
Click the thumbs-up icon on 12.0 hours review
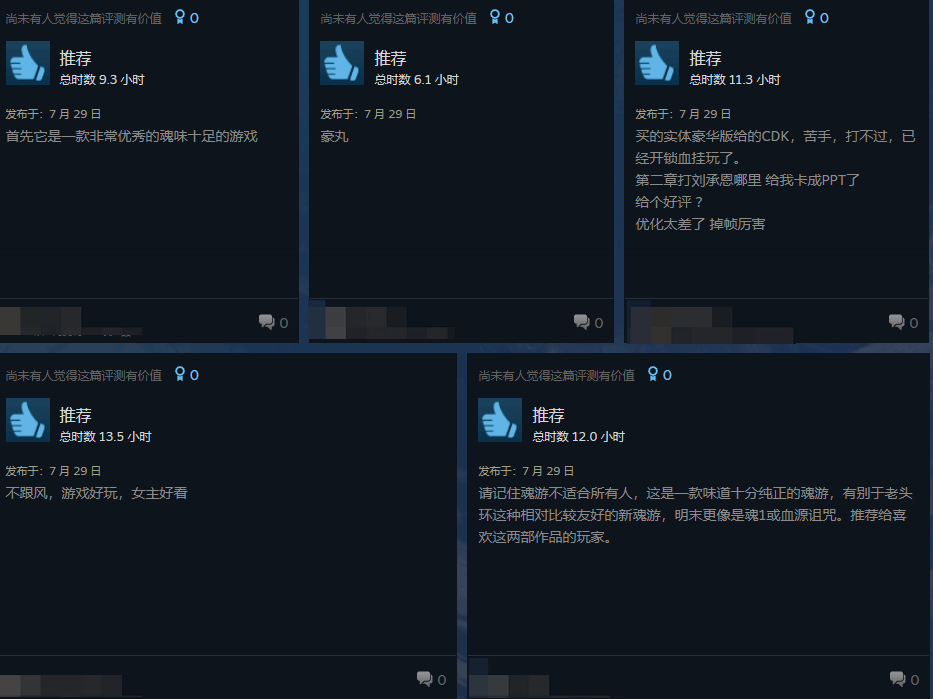coord(500,420)
